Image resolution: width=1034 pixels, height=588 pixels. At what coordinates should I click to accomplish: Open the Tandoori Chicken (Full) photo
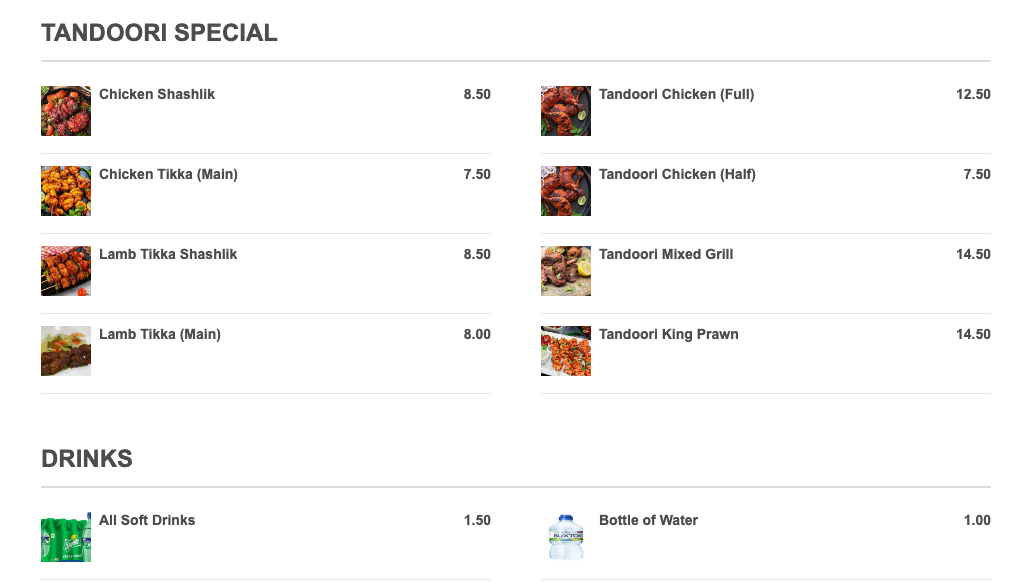click(566, 111)
